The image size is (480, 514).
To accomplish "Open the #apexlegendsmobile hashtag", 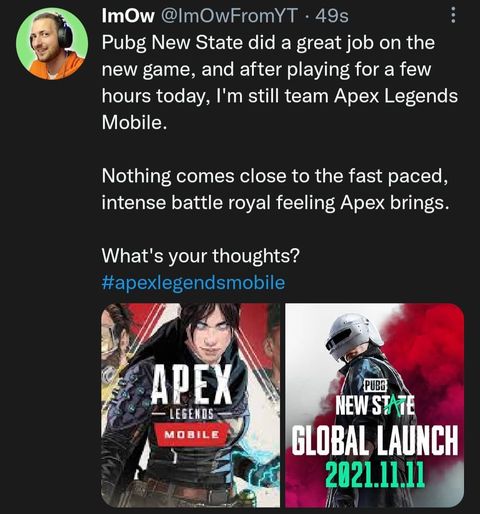I will (x=193, y=282).
